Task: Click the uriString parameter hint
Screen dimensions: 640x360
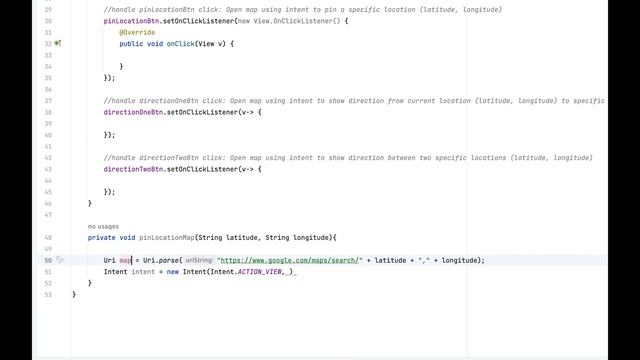Action: 199,260
